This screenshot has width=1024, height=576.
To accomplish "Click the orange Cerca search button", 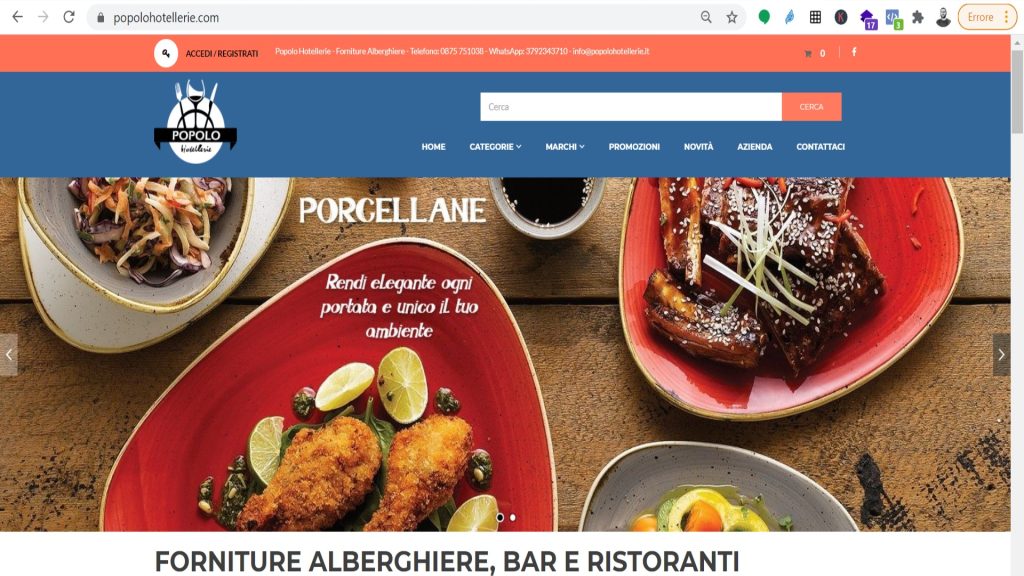I will click(811, 106).
